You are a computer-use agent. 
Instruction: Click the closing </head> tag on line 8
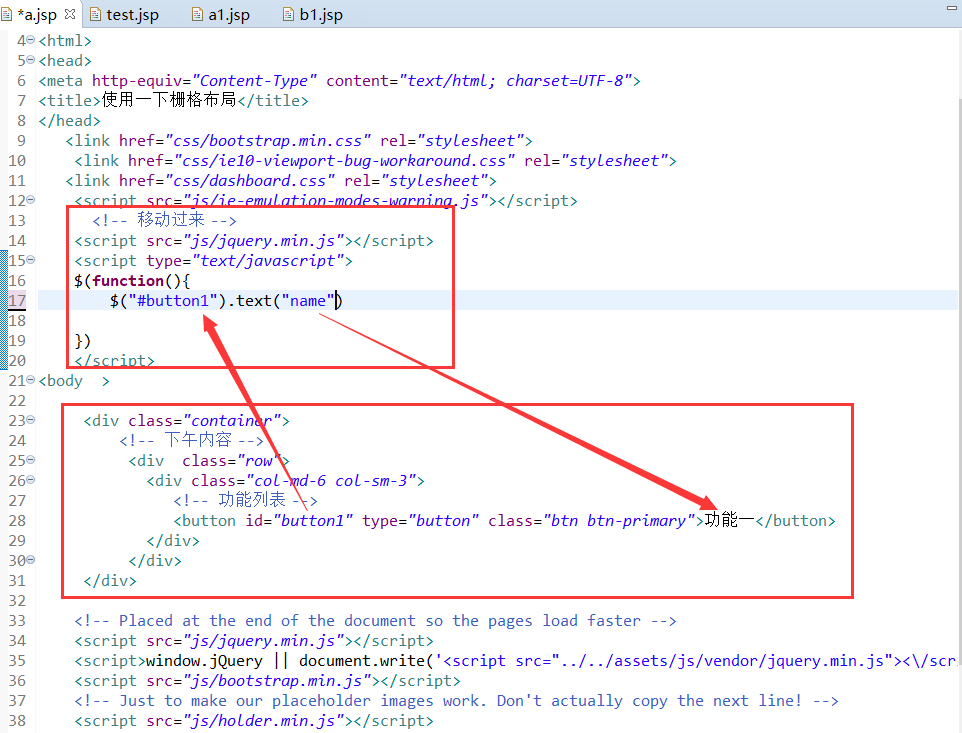69,121
